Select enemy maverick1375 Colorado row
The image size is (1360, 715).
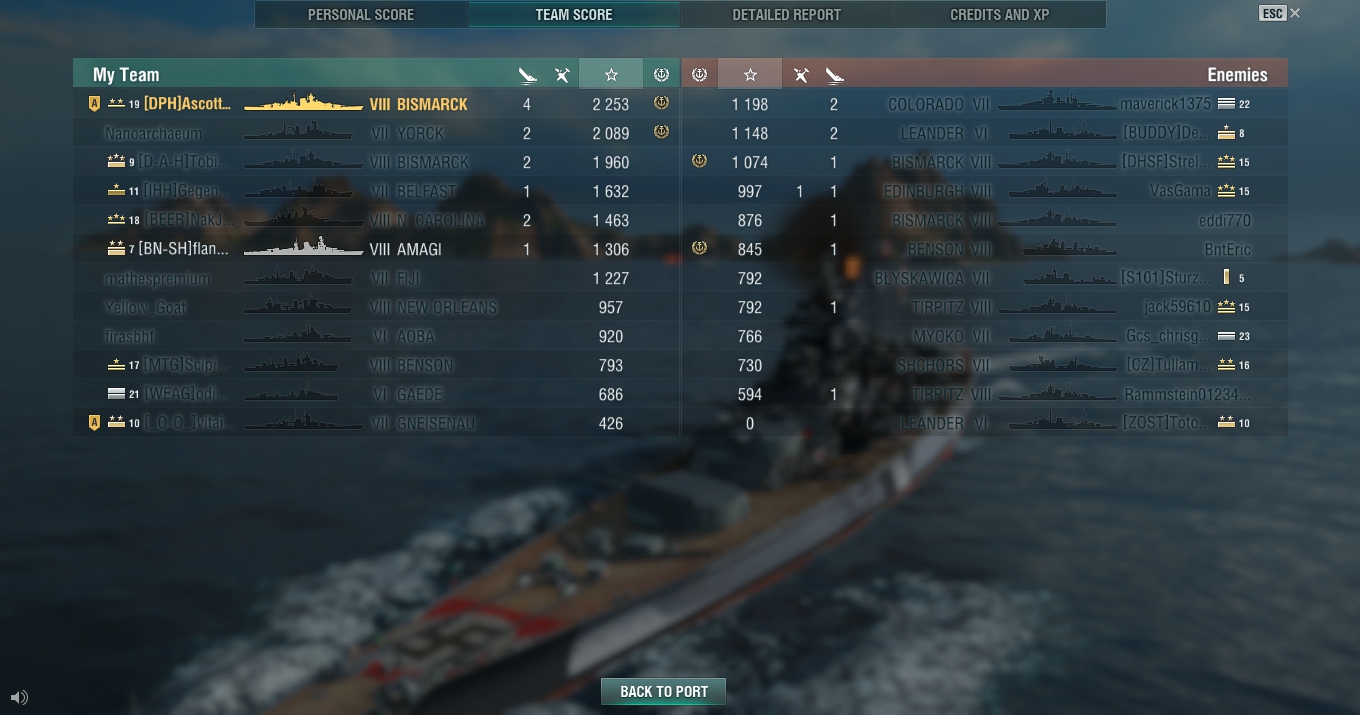point(985,104)
